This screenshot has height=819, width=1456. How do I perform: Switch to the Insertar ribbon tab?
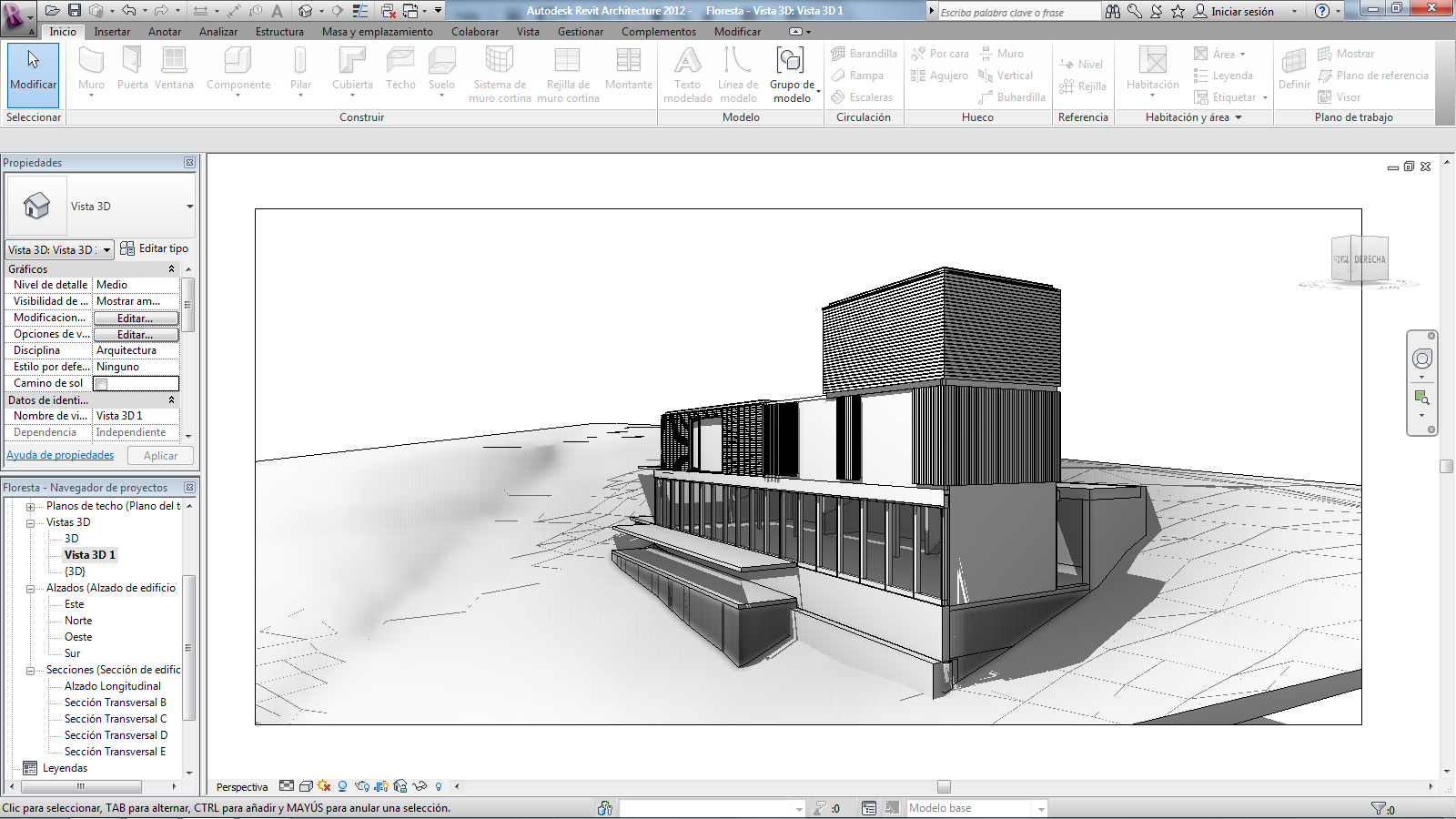pos(112,31)
